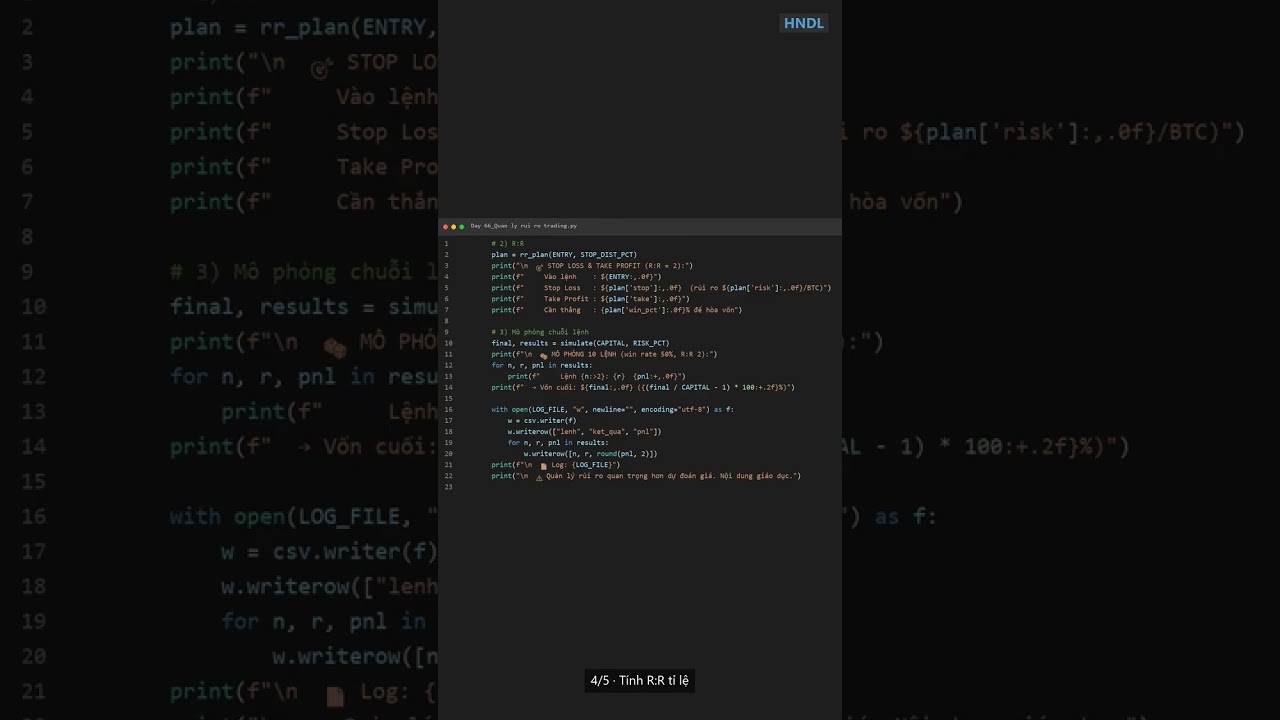
Task: Click line number 15 in the gutter
Action: pos(449,398)
